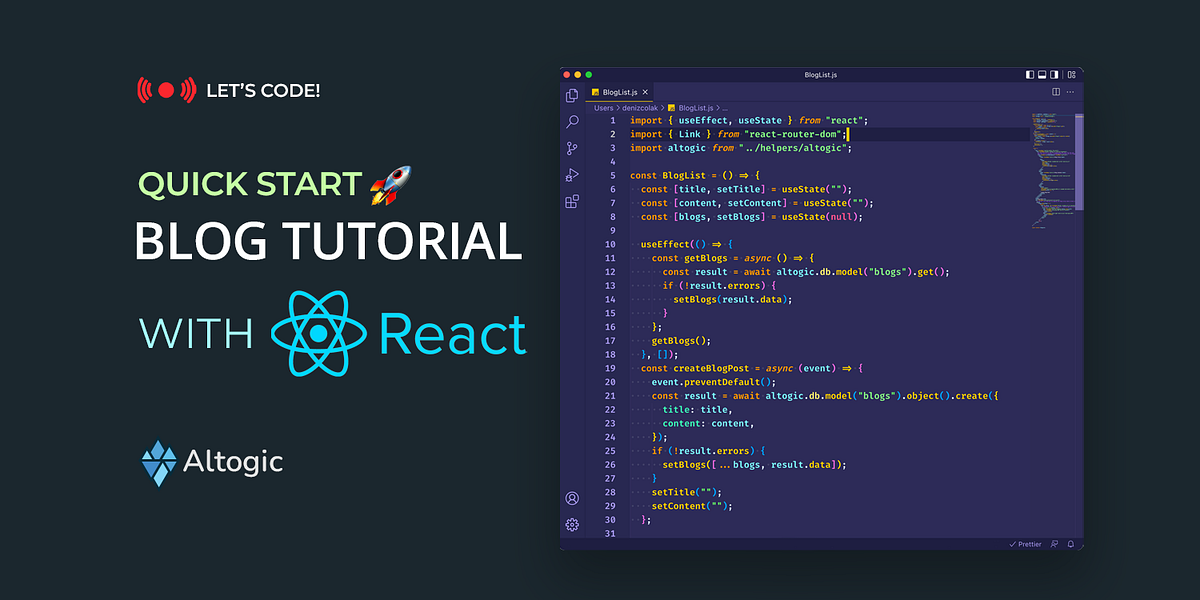Select the BlogList.js editor tab
The height and width of the screenshot is (600, 1200).
[620, 92]
